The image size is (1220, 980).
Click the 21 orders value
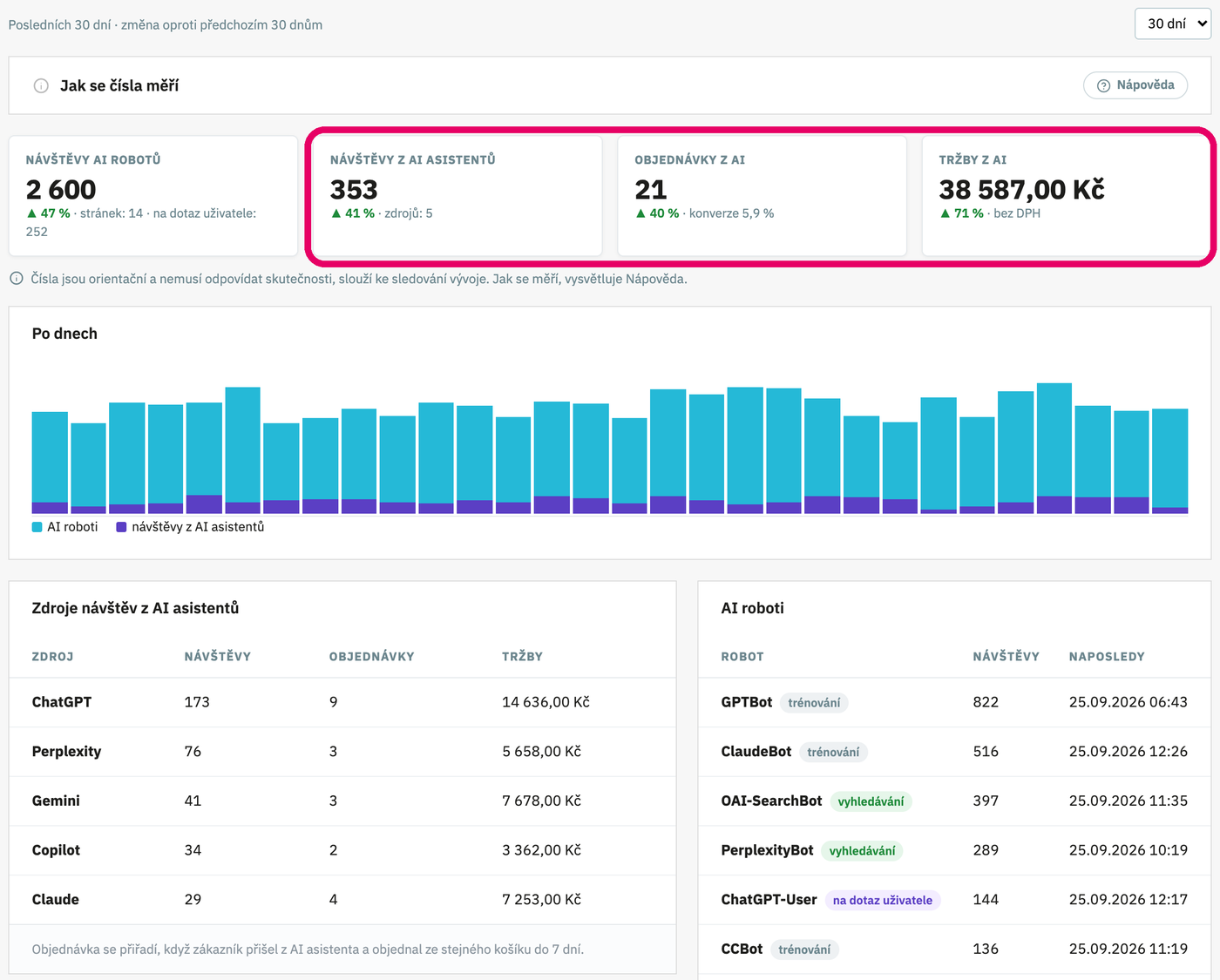click(651, 189)
